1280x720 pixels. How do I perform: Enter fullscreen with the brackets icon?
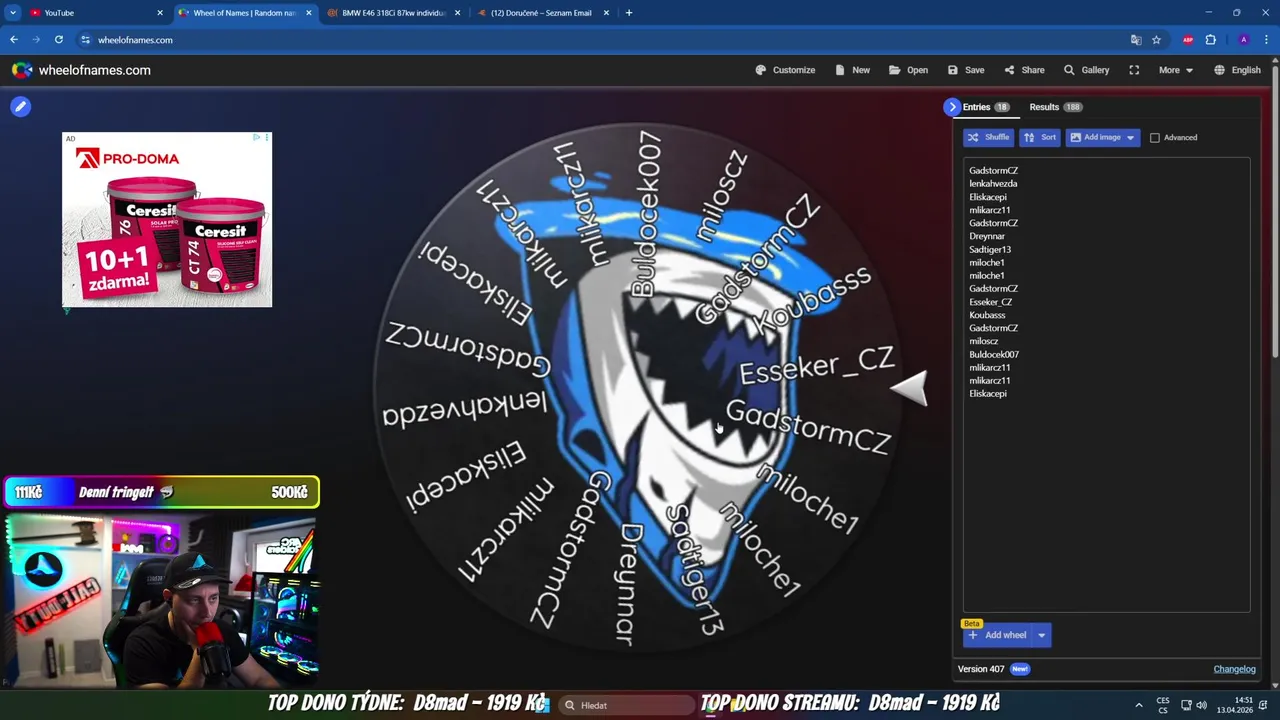(x=1134, y=70)
